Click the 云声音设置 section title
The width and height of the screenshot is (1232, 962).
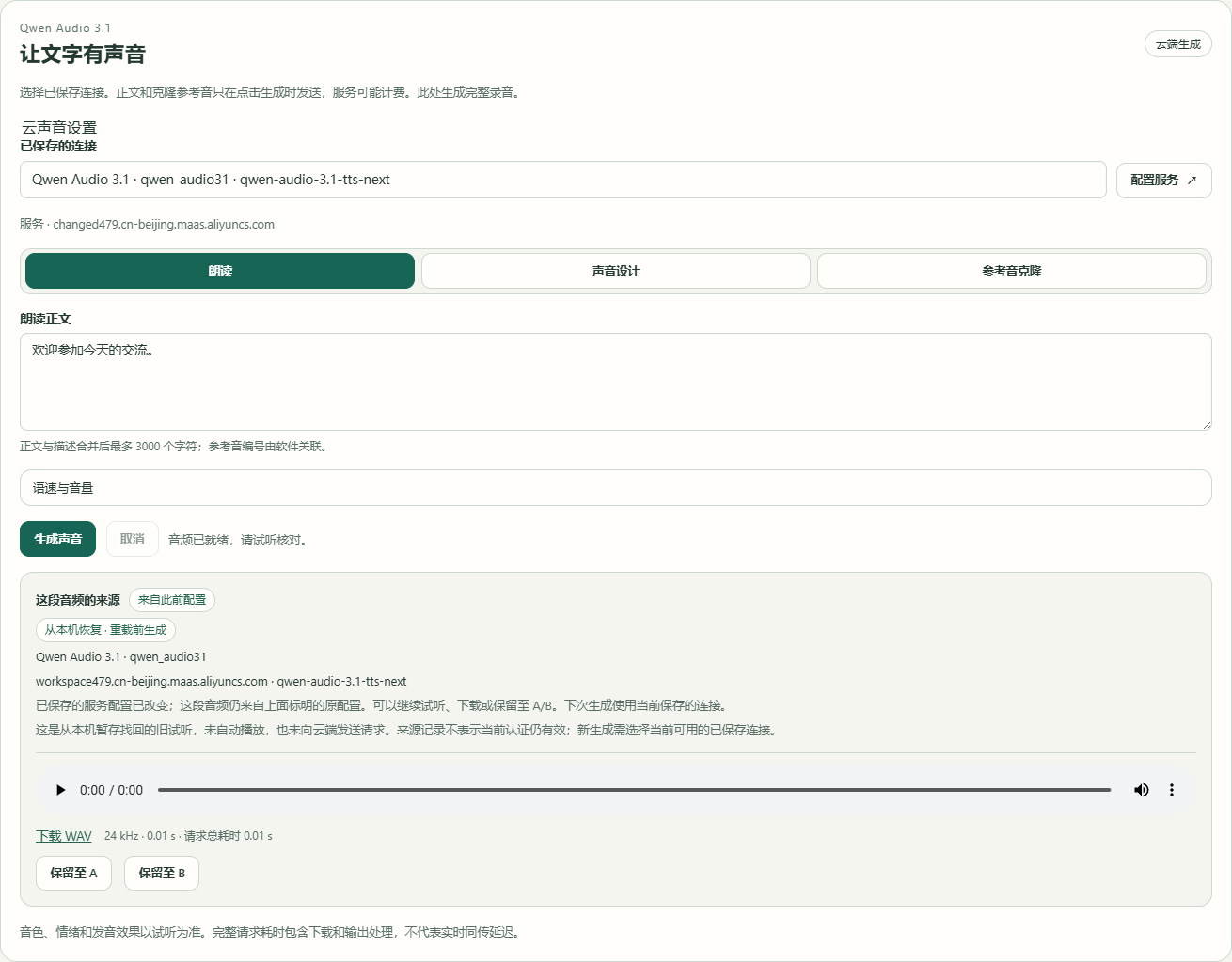coord(59,128)
